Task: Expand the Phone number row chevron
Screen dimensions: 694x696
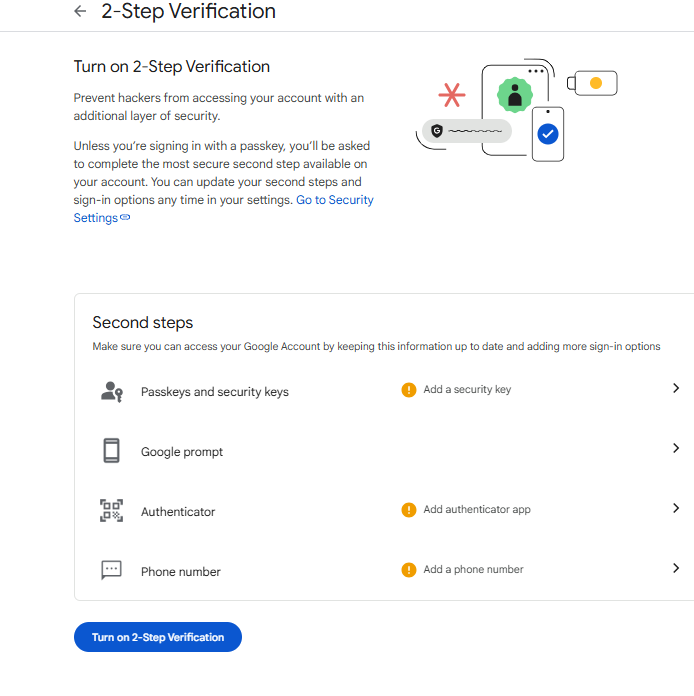Action: coord(676,568)
